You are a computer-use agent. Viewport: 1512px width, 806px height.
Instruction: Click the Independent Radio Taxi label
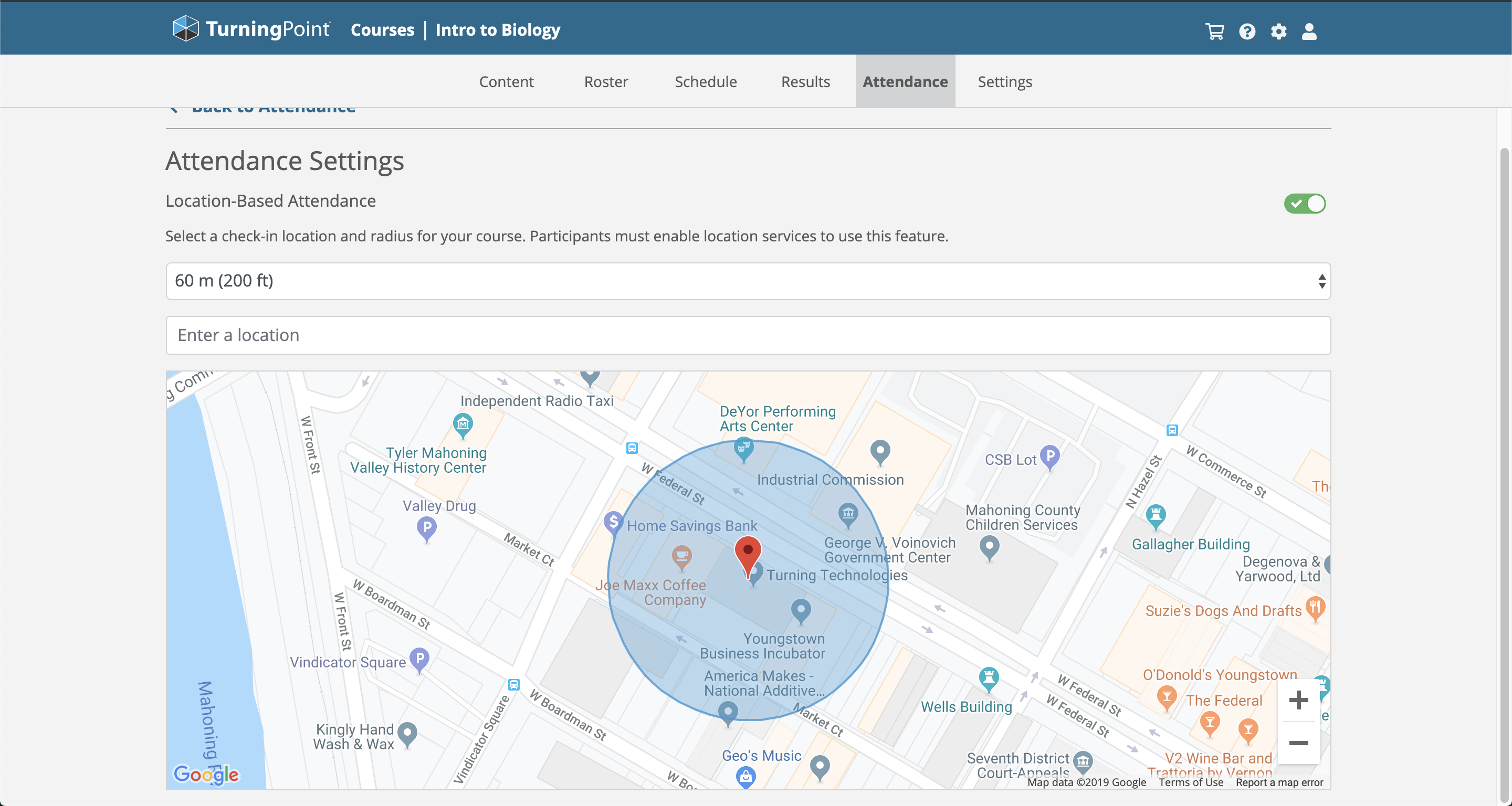click(x=537, y=401)
